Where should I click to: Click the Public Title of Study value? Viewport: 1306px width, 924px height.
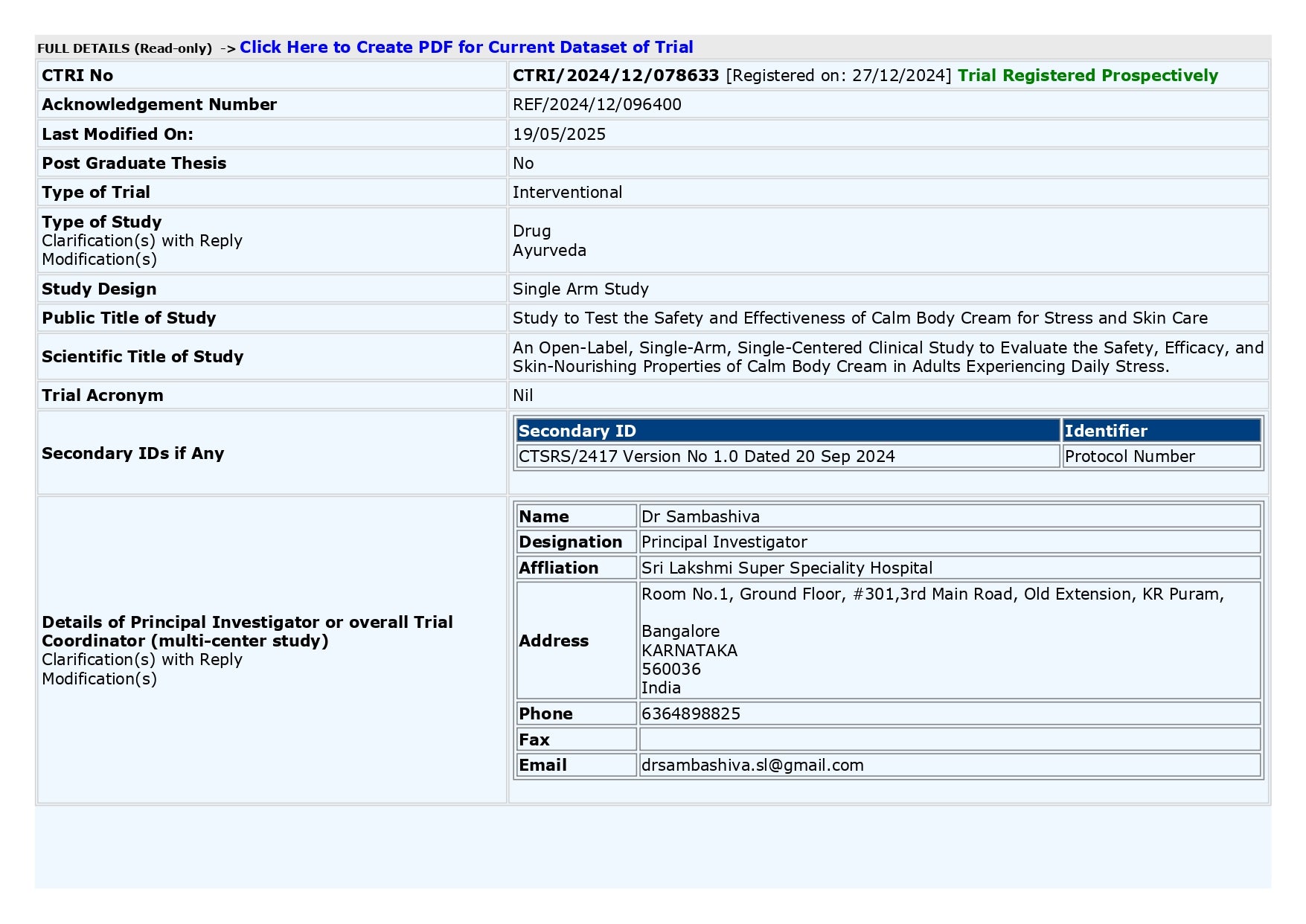point(860,318)
